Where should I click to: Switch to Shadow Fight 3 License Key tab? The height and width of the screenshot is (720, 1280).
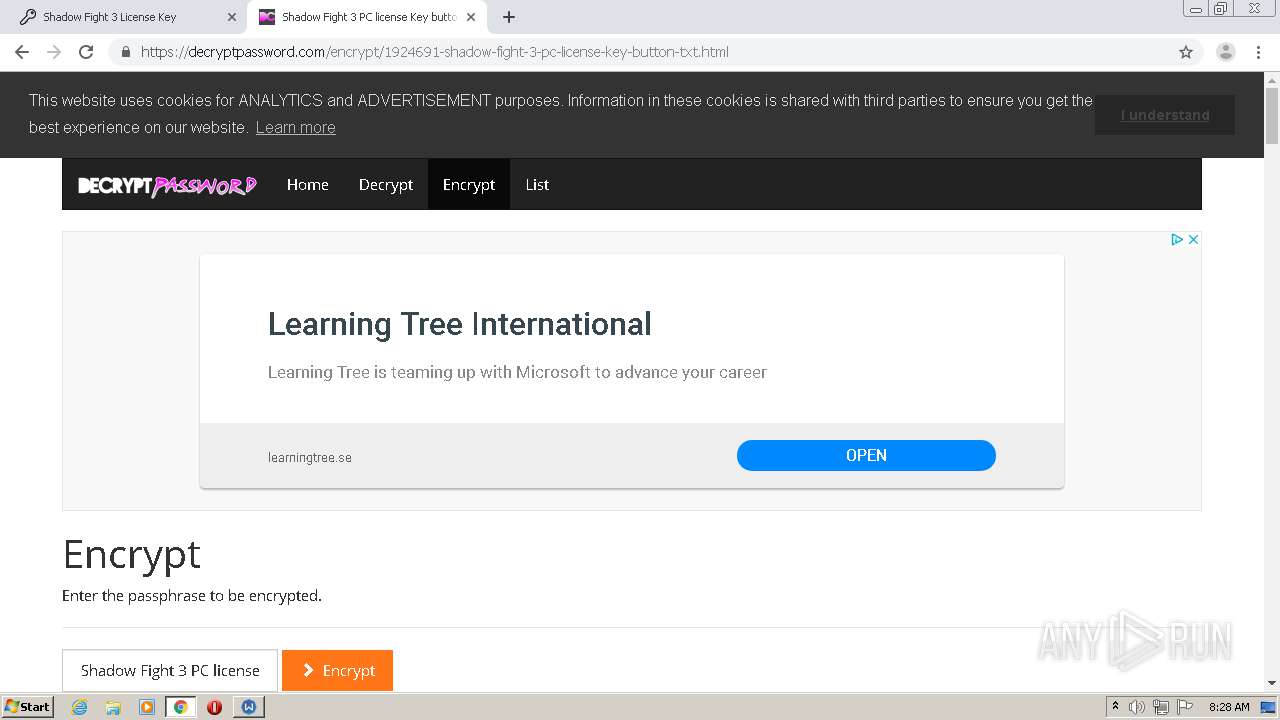(122, 17)
